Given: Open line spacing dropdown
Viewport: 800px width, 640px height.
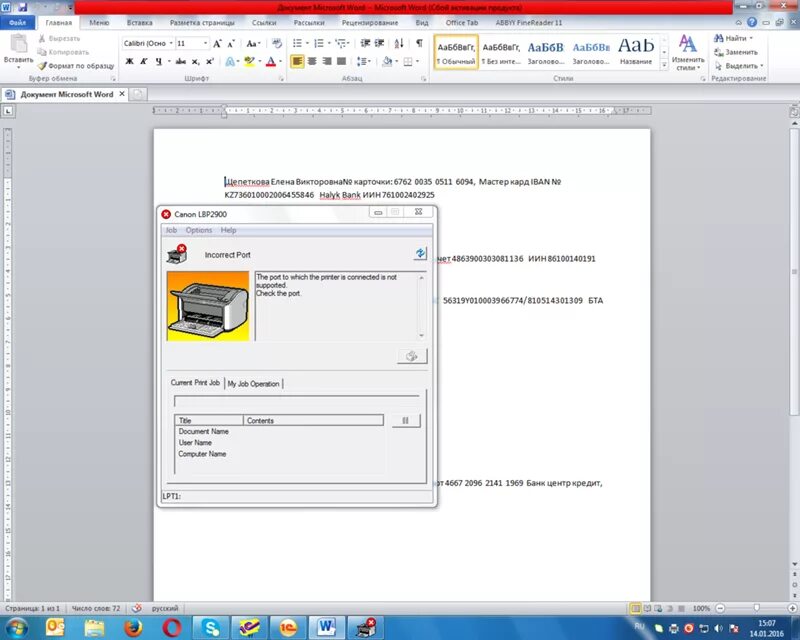Looking at the screenshot, I should pyautogui.click(x=364, y=61).
